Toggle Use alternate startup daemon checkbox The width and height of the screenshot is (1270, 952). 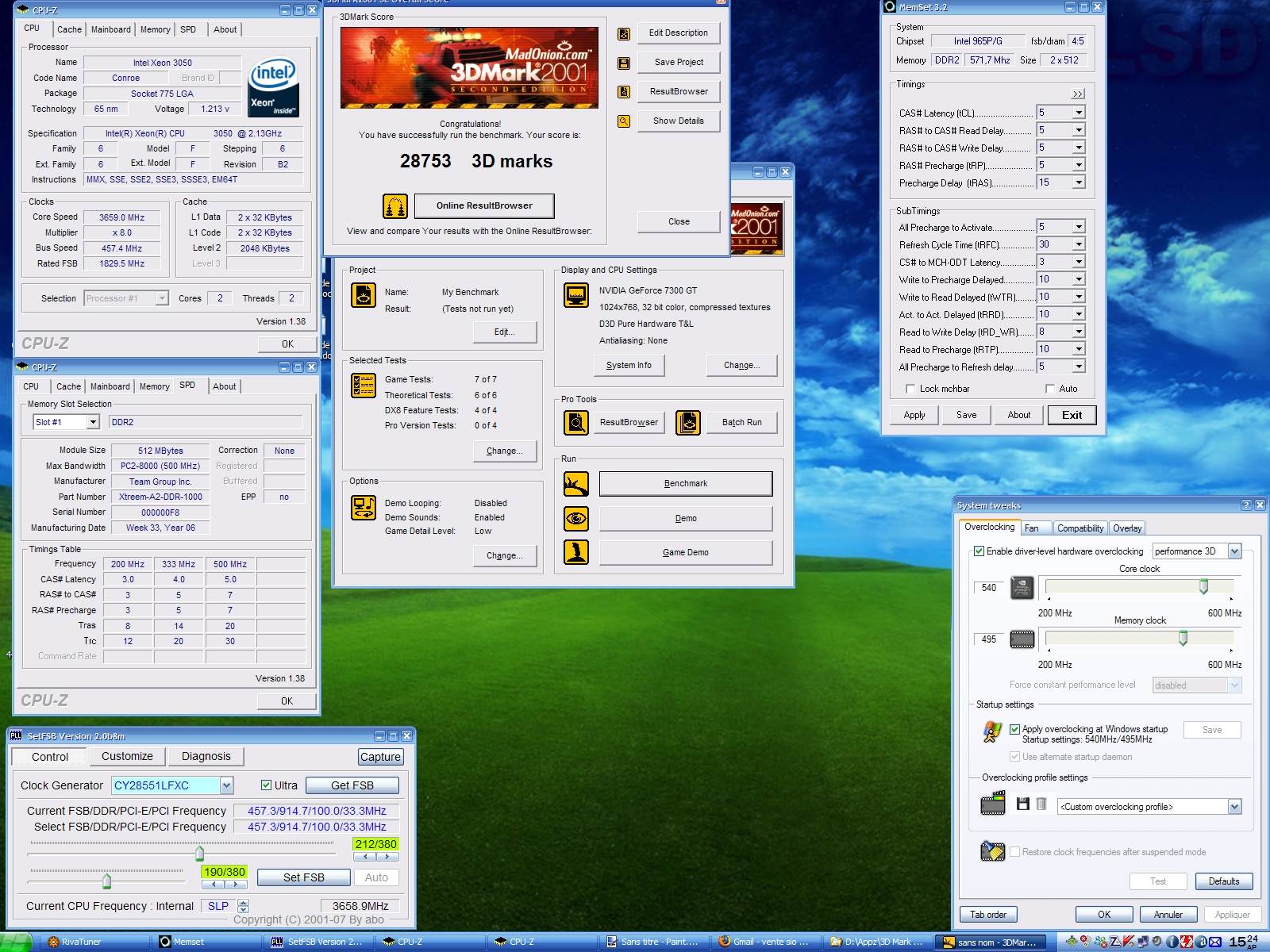pos(1014,757)
